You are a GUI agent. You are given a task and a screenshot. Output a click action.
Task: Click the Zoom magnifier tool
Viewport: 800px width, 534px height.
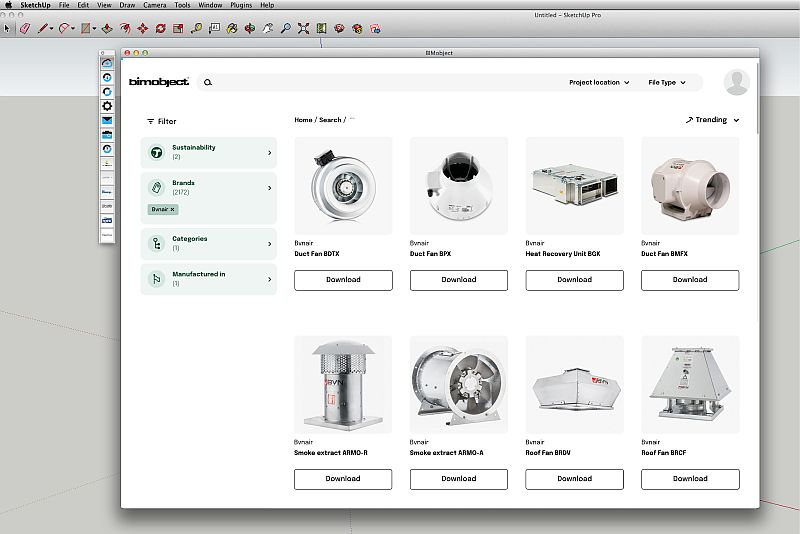[286, 29]
